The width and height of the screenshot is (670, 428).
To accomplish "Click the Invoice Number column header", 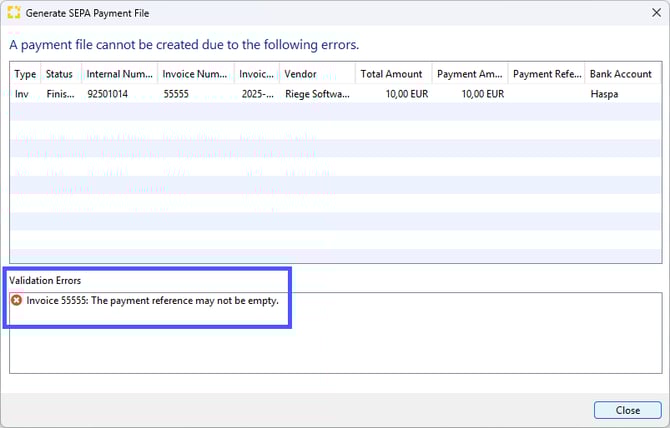I will coord(196,74).
